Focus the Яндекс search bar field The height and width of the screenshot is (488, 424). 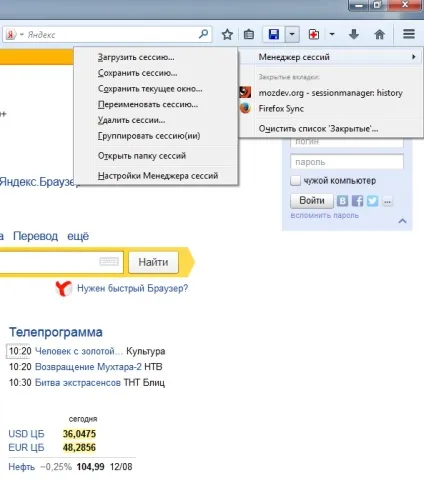[107, 34]
